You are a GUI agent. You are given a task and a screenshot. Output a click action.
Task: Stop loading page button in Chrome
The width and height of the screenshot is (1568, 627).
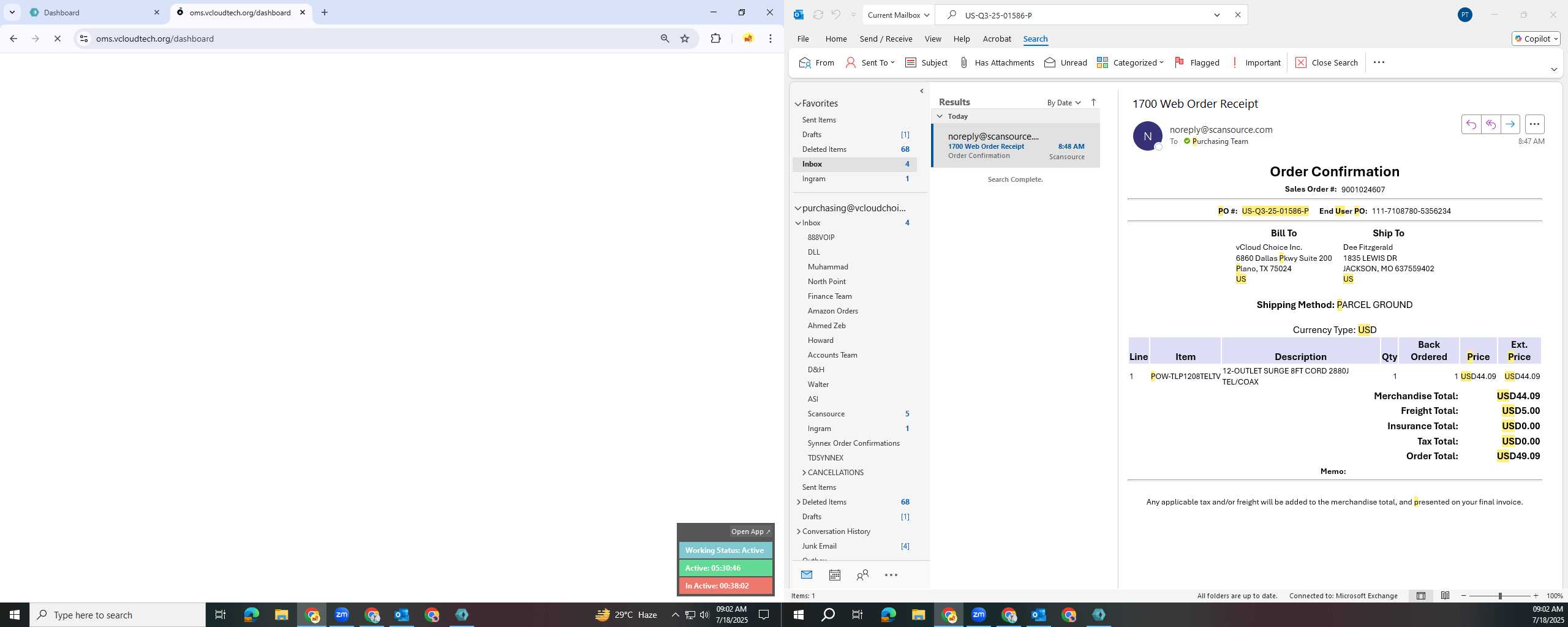57,39
